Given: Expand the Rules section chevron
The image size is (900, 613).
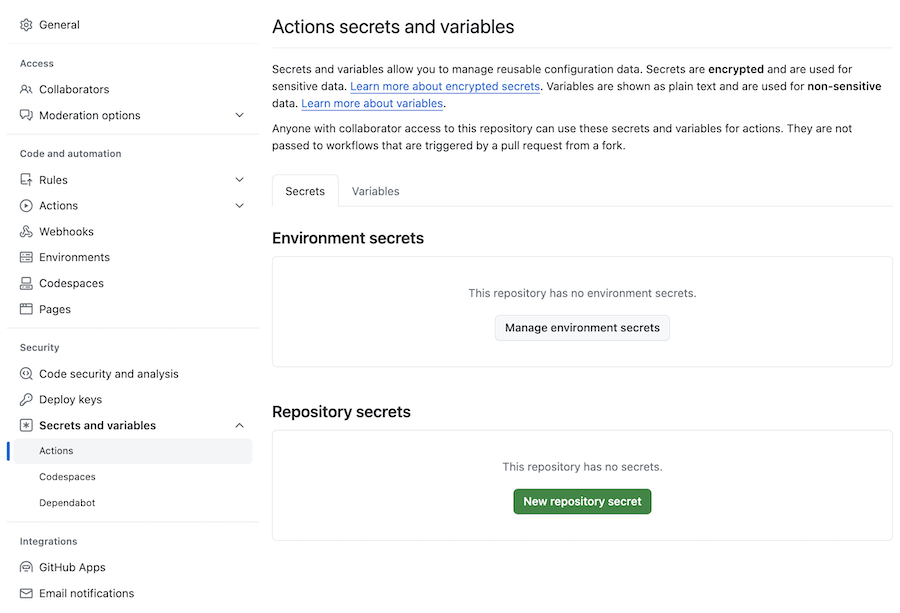Looking at the screenshot, I should click(x=239, y=180).
